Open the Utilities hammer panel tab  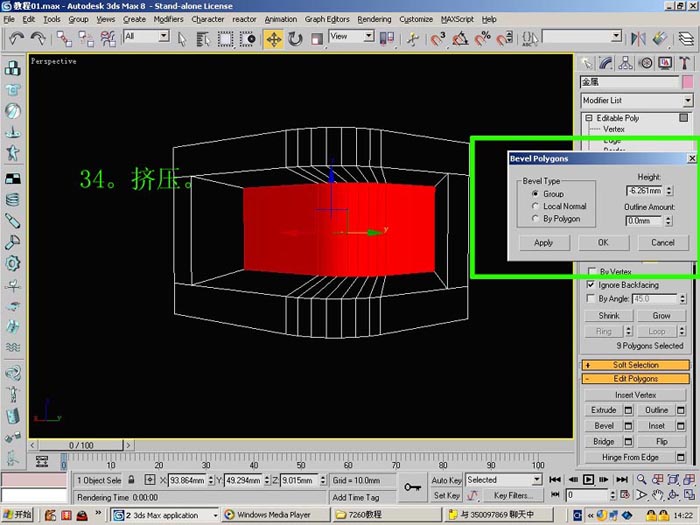point(685,63)
